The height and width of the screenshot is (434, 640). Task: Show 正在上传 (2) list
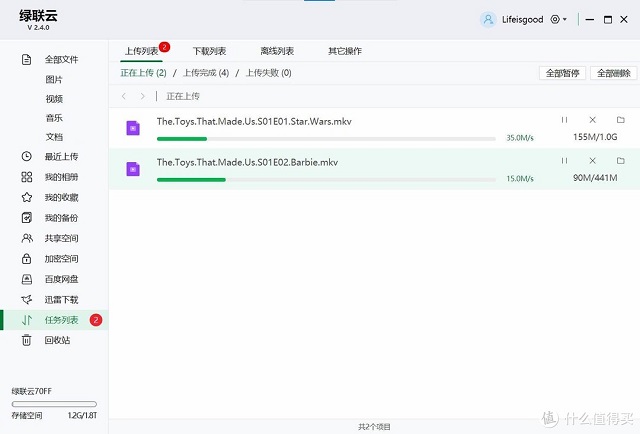coord(143,73)
